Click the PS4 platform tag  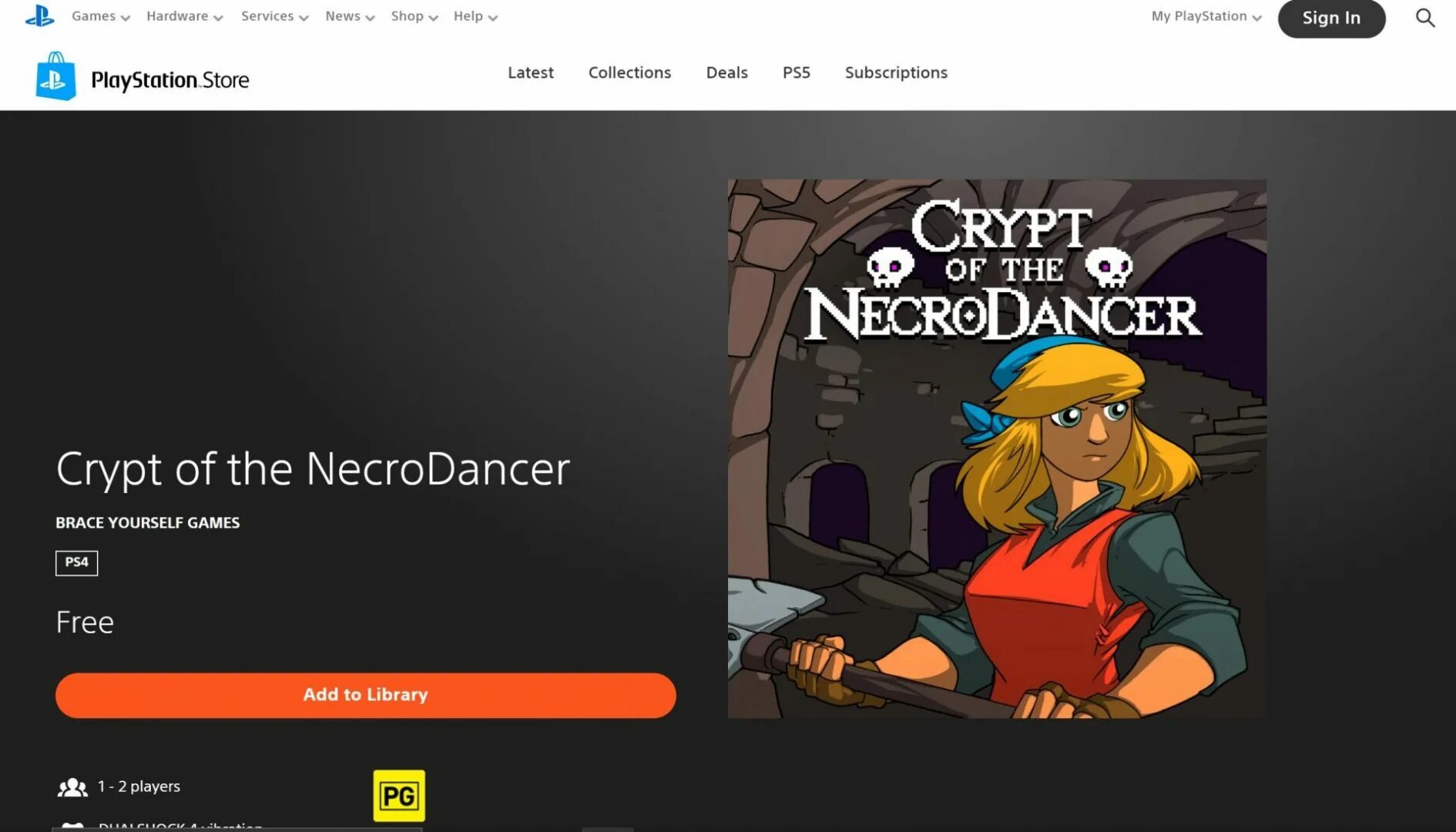pos(76,562)
